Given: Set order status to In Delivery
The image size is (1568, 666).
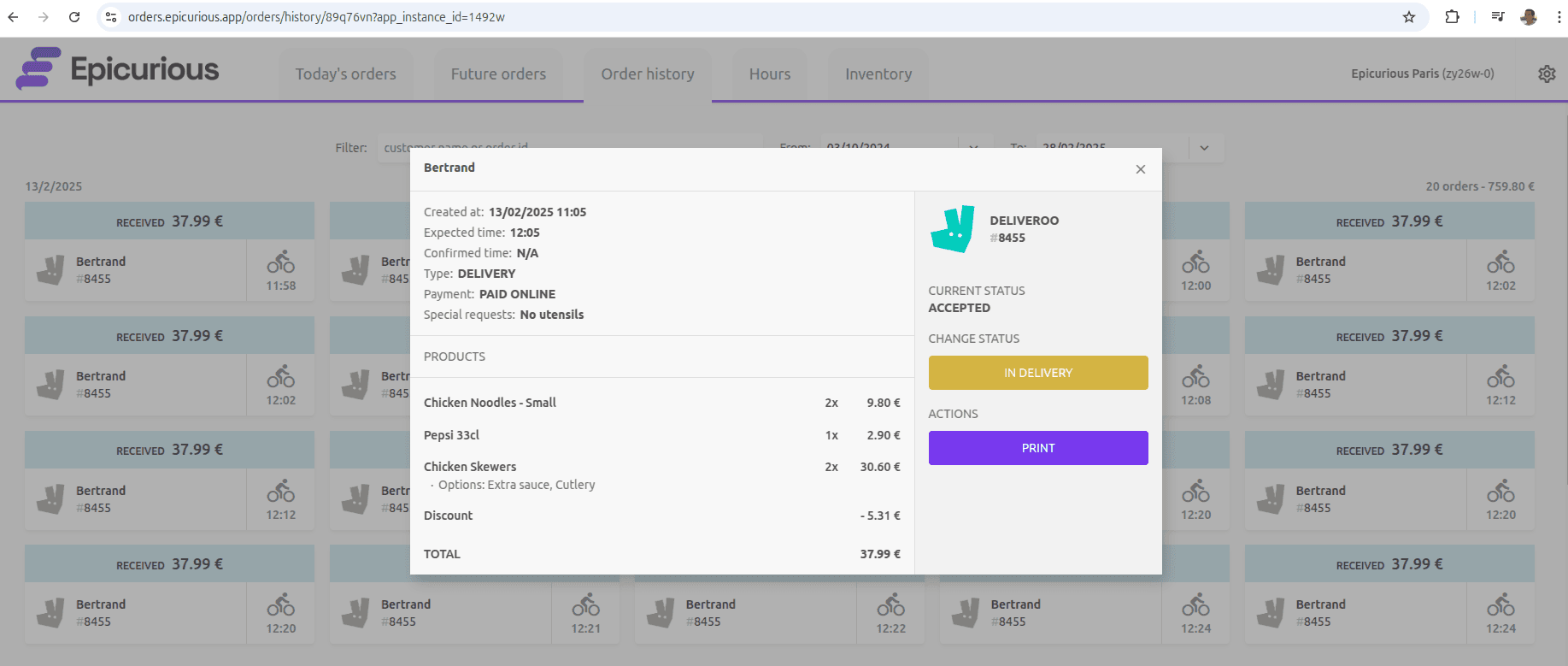Looking at the screenshot, I should coord(1038,373).
